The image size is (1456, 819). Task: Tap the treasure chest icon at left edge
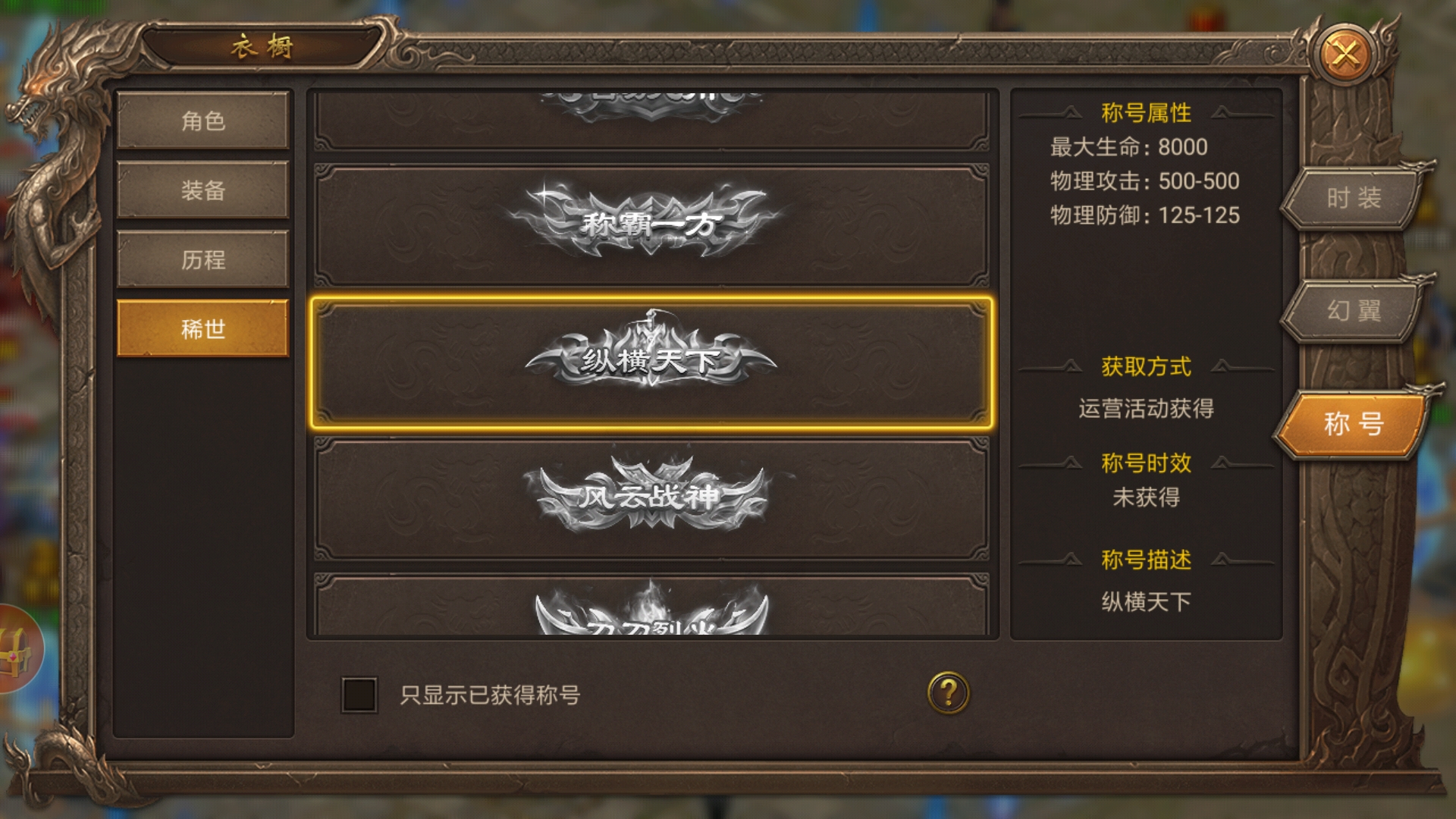pyautogui.click(x=17, y=650)
